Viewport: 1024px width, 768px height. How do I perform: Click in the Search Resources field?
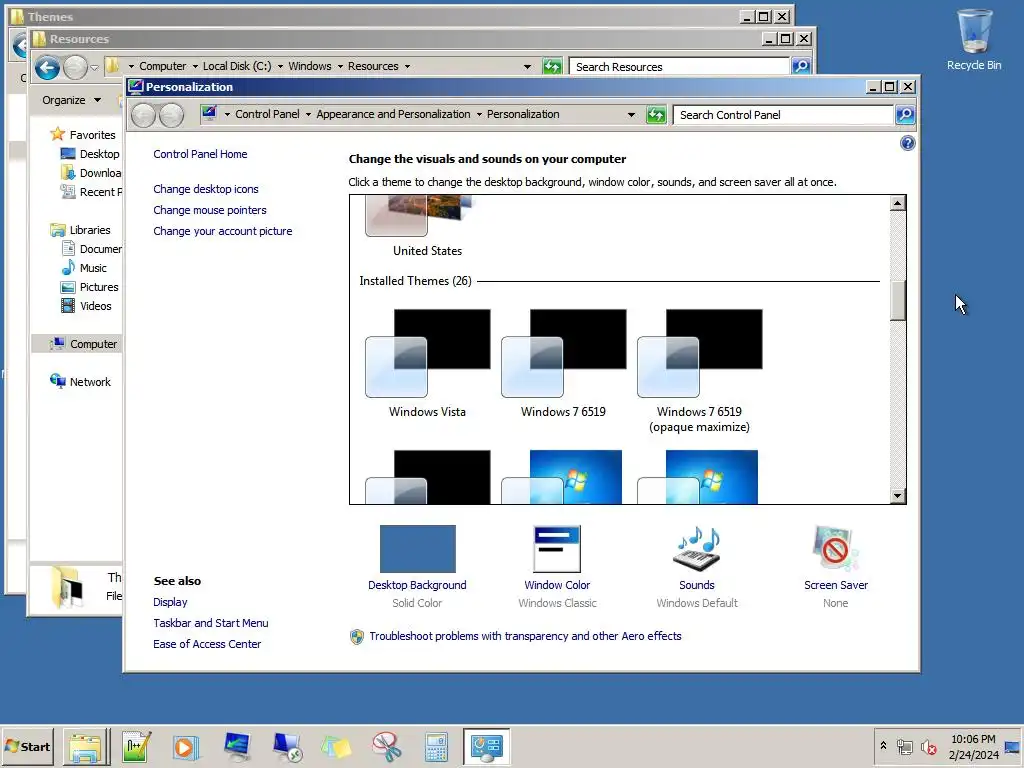(679, 66)
